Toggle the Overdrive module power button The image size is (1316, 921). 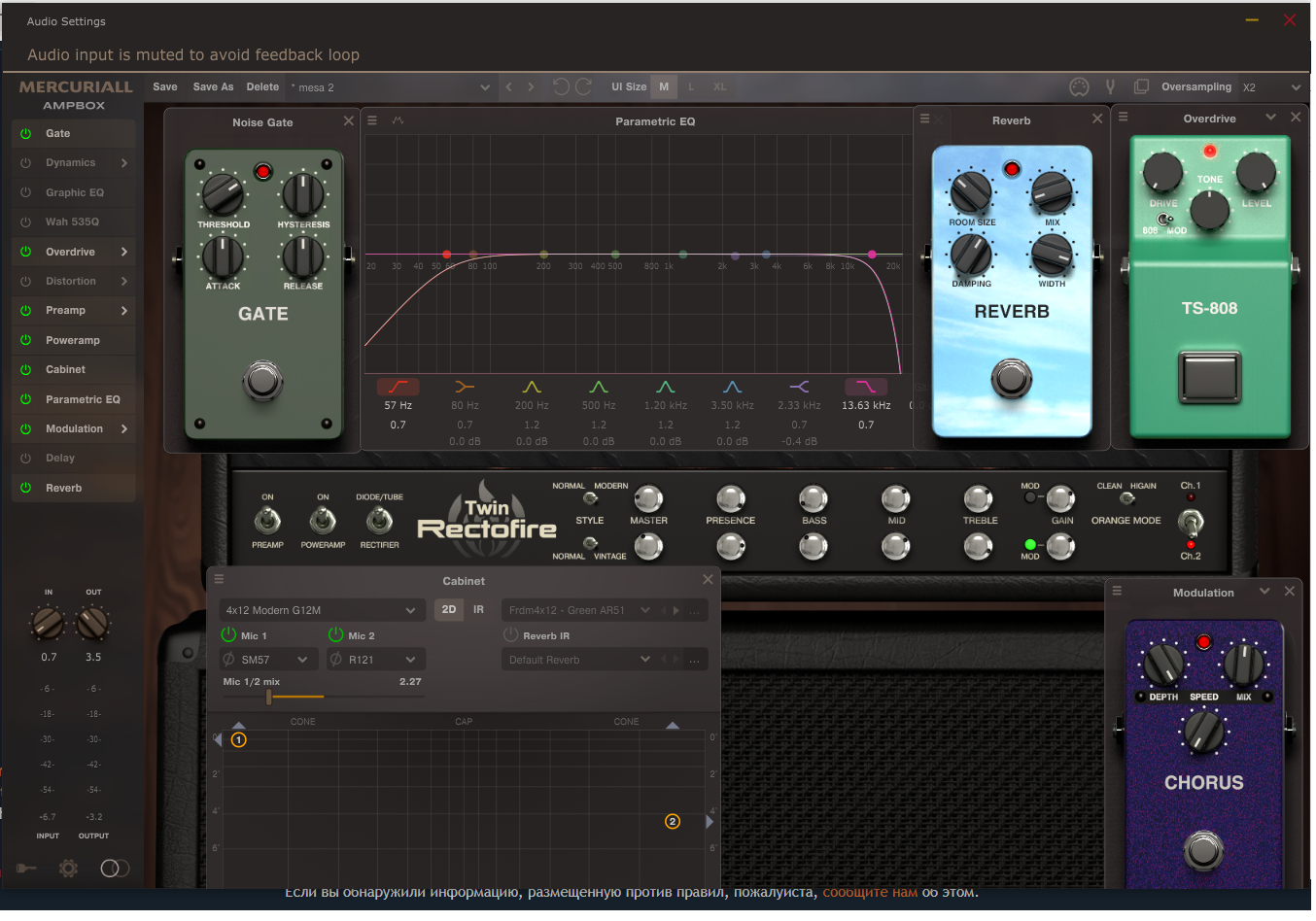26,253
